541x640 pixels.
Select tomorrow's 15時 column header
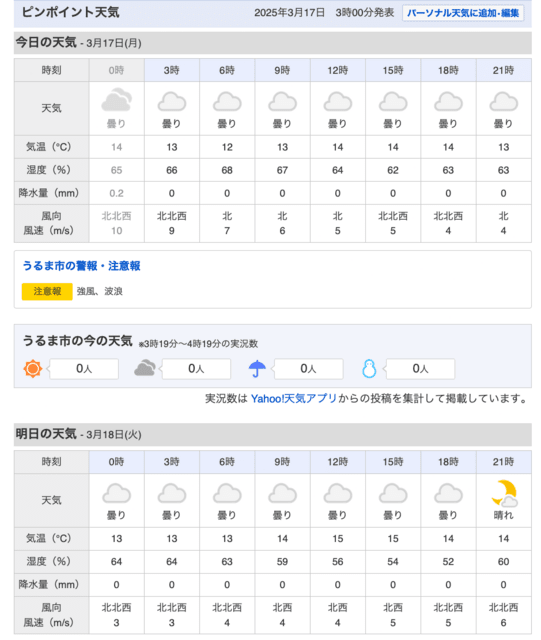[x=393, y=462]
